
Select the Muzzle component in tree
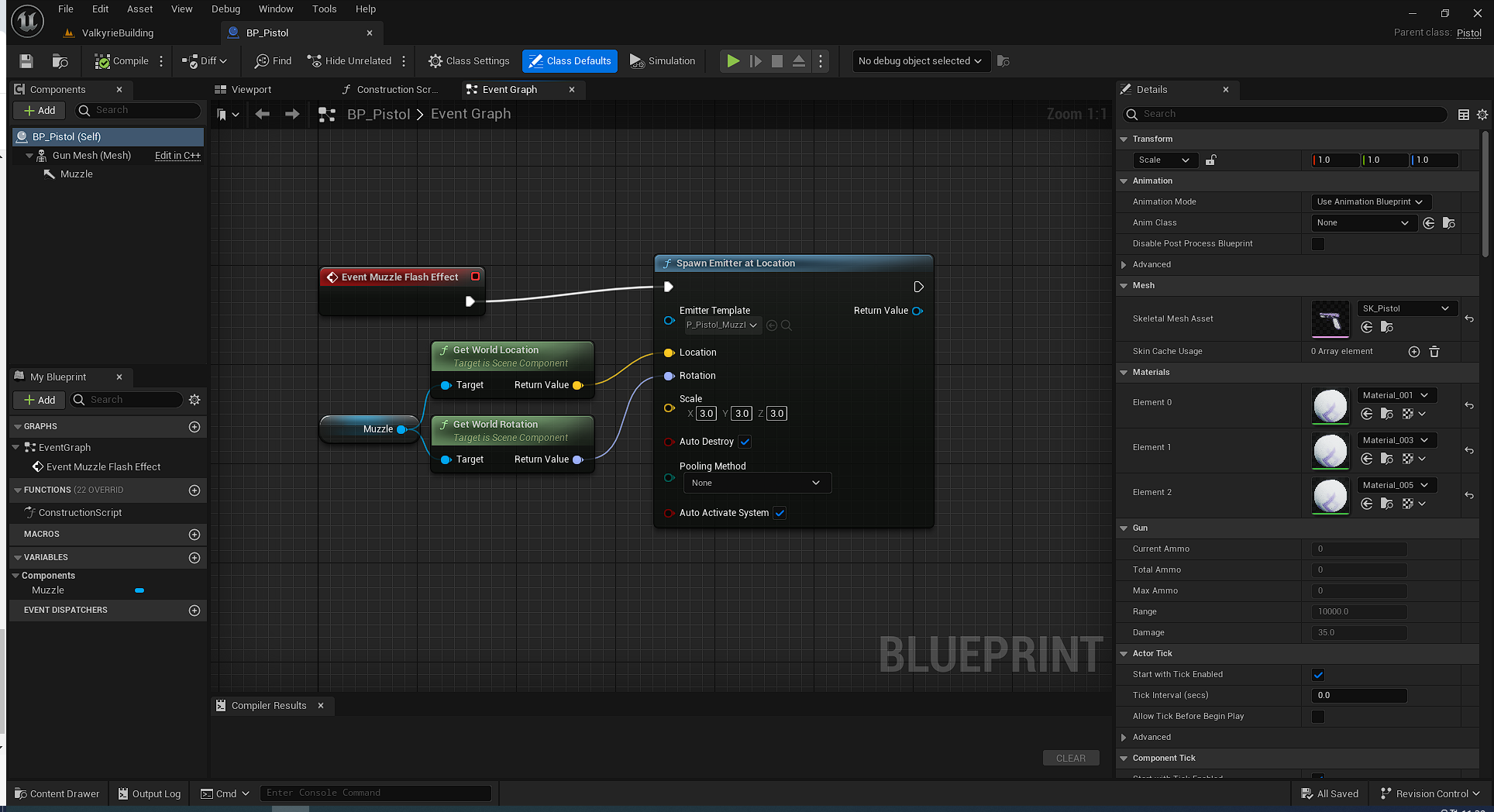(76, 174)
